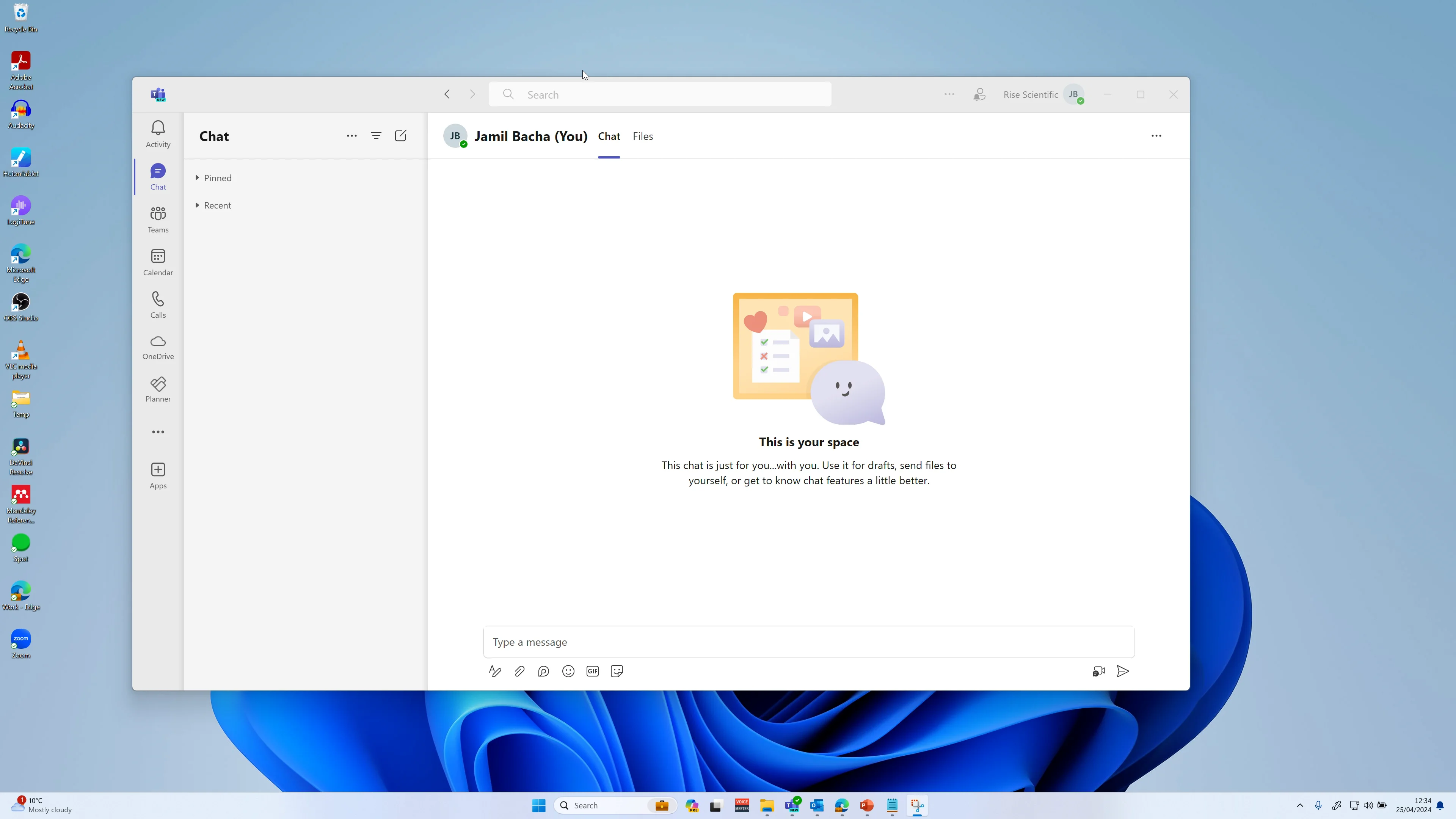Open more options for the Jamil Bacha chat
This screenshot has width=1456, height=819.
1156,136
